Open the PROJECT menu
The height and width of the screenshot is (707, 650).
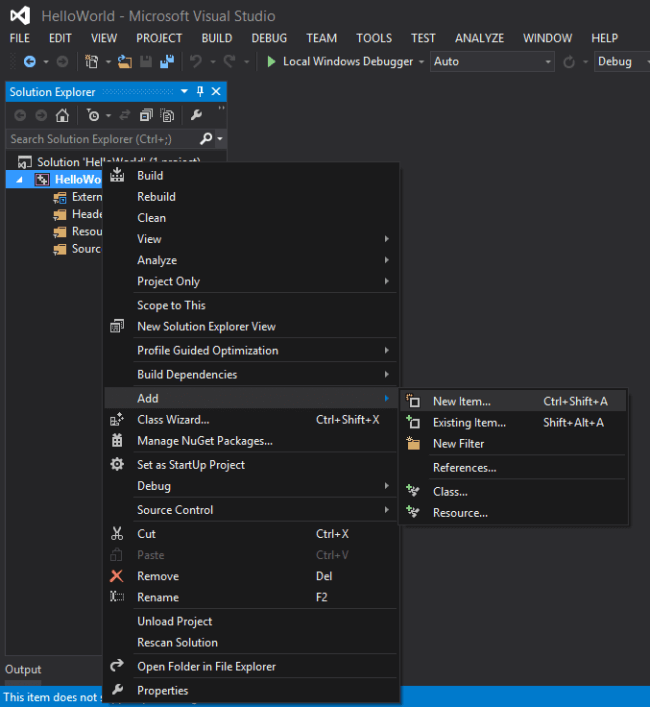tap(159, 38)
